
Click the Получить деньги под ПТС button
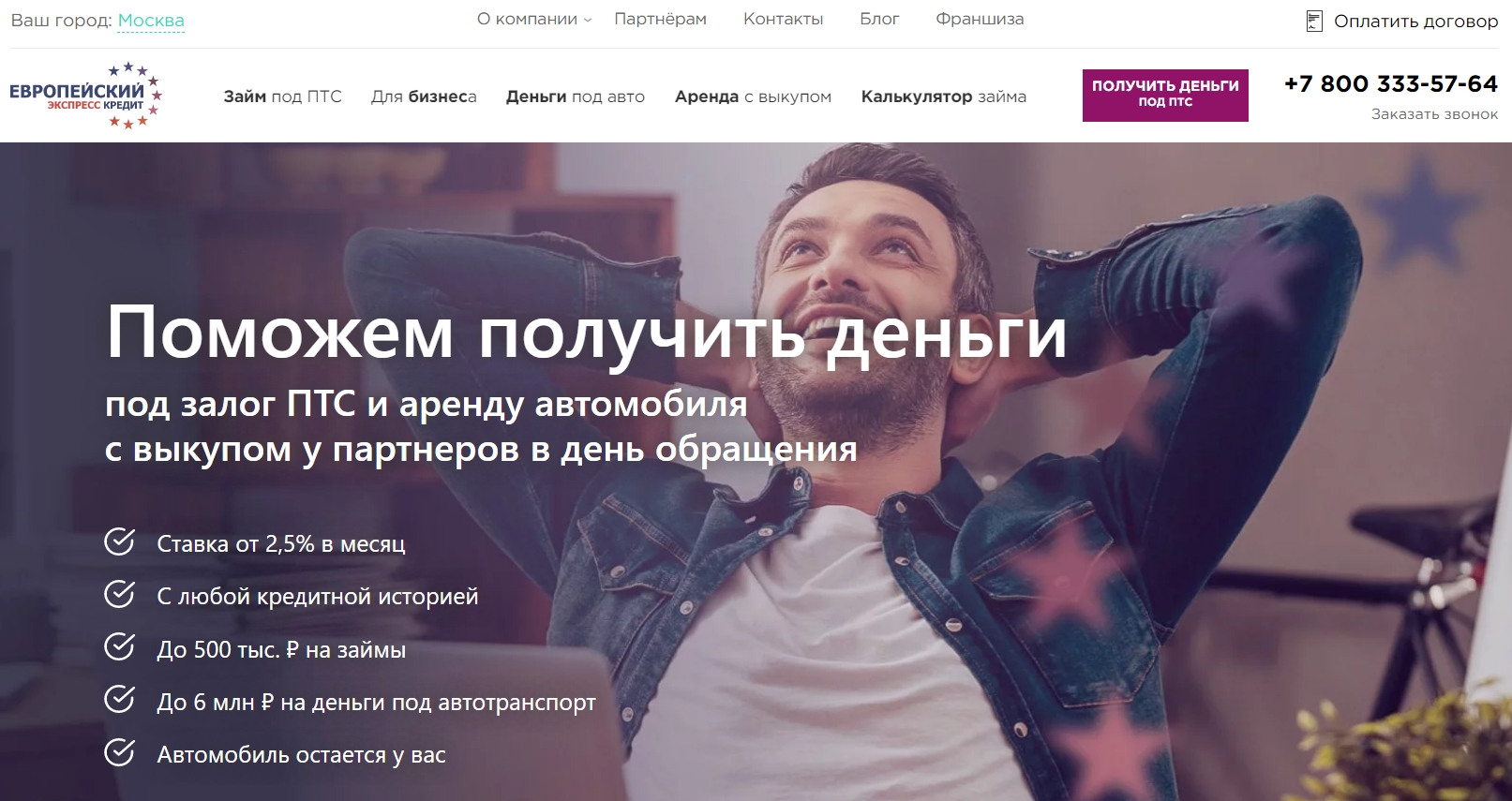1165,96
